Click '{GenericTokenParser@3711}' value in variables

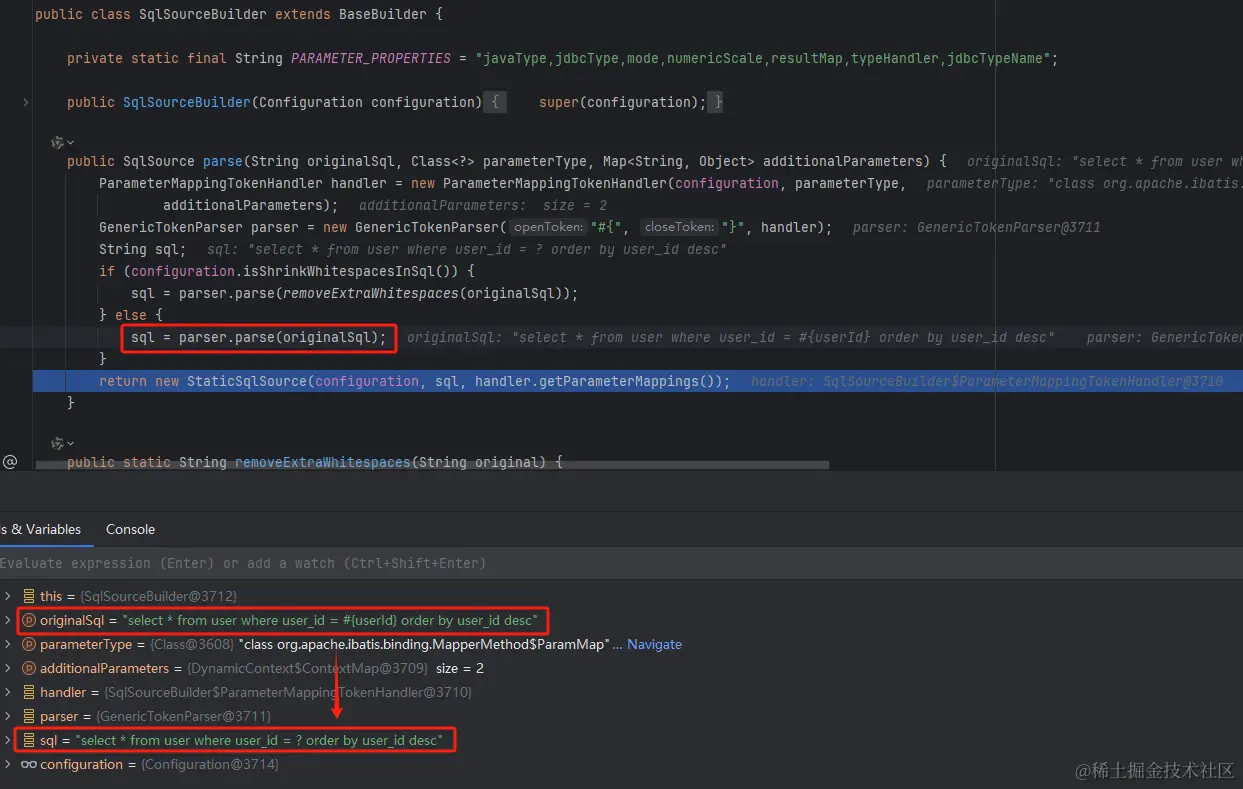[183, 716]
